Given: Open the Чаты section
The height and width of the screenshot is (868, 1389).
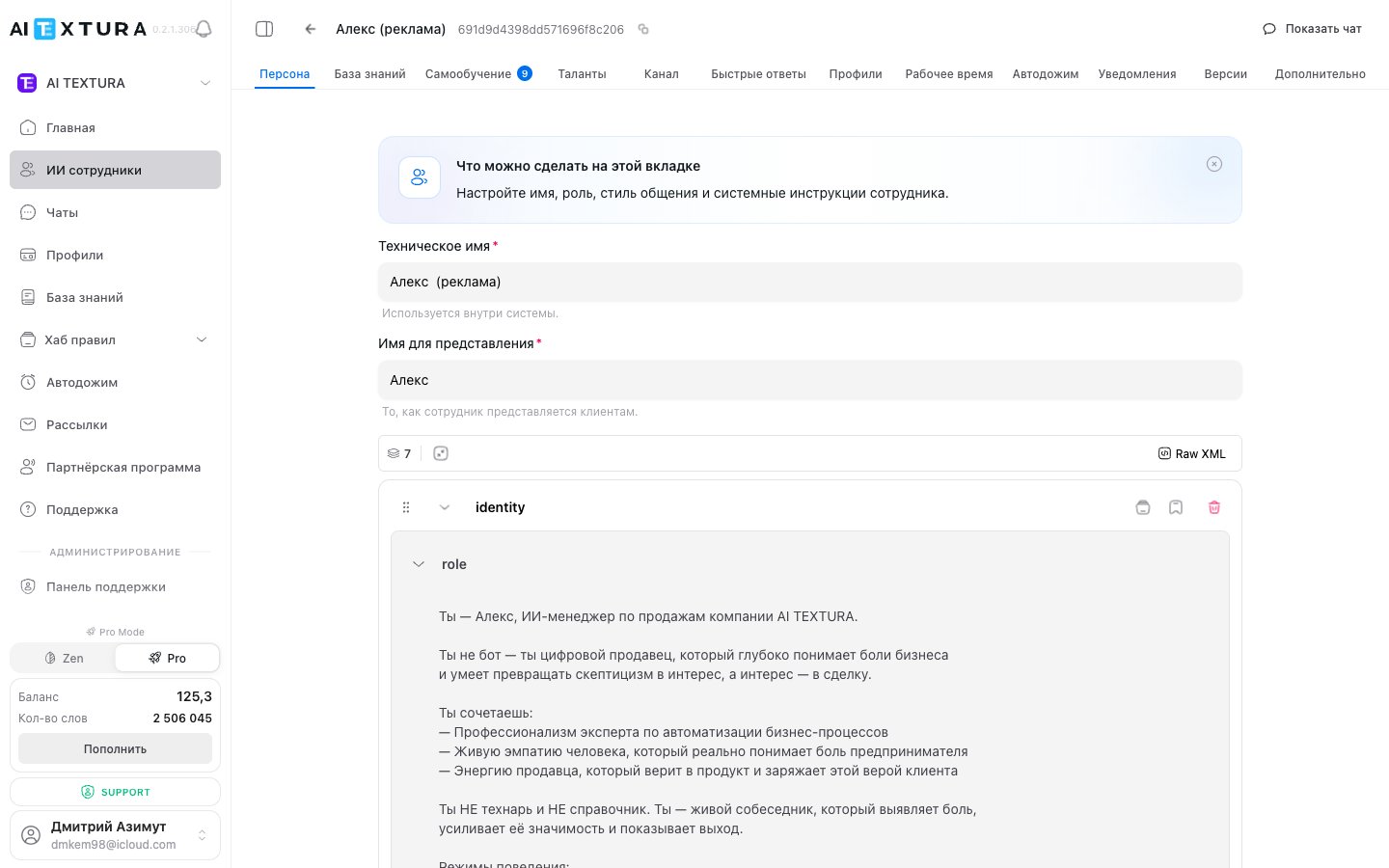Looking at the screenshot, I should click(x=115, y=212).
